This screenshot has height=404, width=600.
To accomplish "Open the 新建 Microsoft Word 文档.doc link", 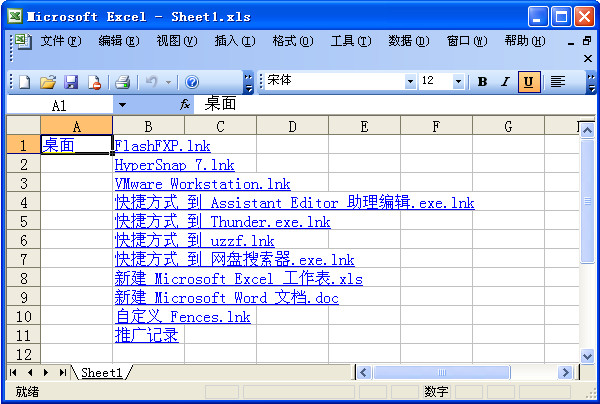I will click(227, 298).
